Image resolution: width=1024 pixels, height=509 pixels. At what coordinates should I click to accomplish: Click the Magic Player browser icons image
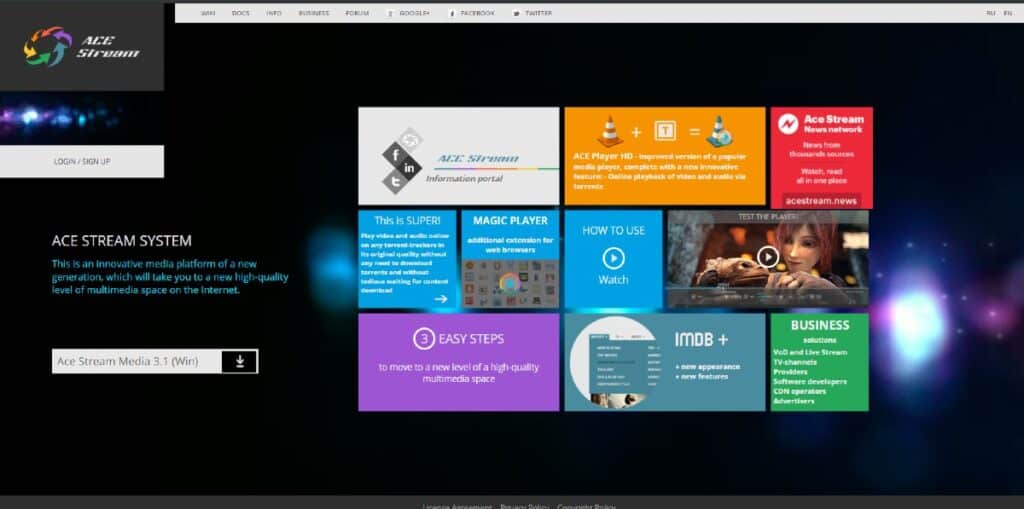(x=510, y=284)
